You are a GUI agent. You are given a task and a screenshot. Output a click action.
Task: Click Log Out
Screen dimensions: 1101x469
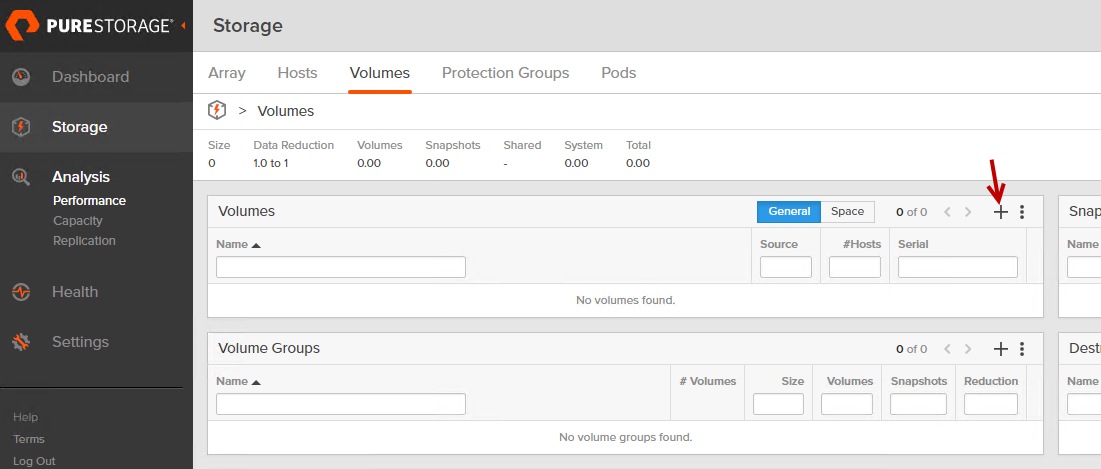pos(34,461)
